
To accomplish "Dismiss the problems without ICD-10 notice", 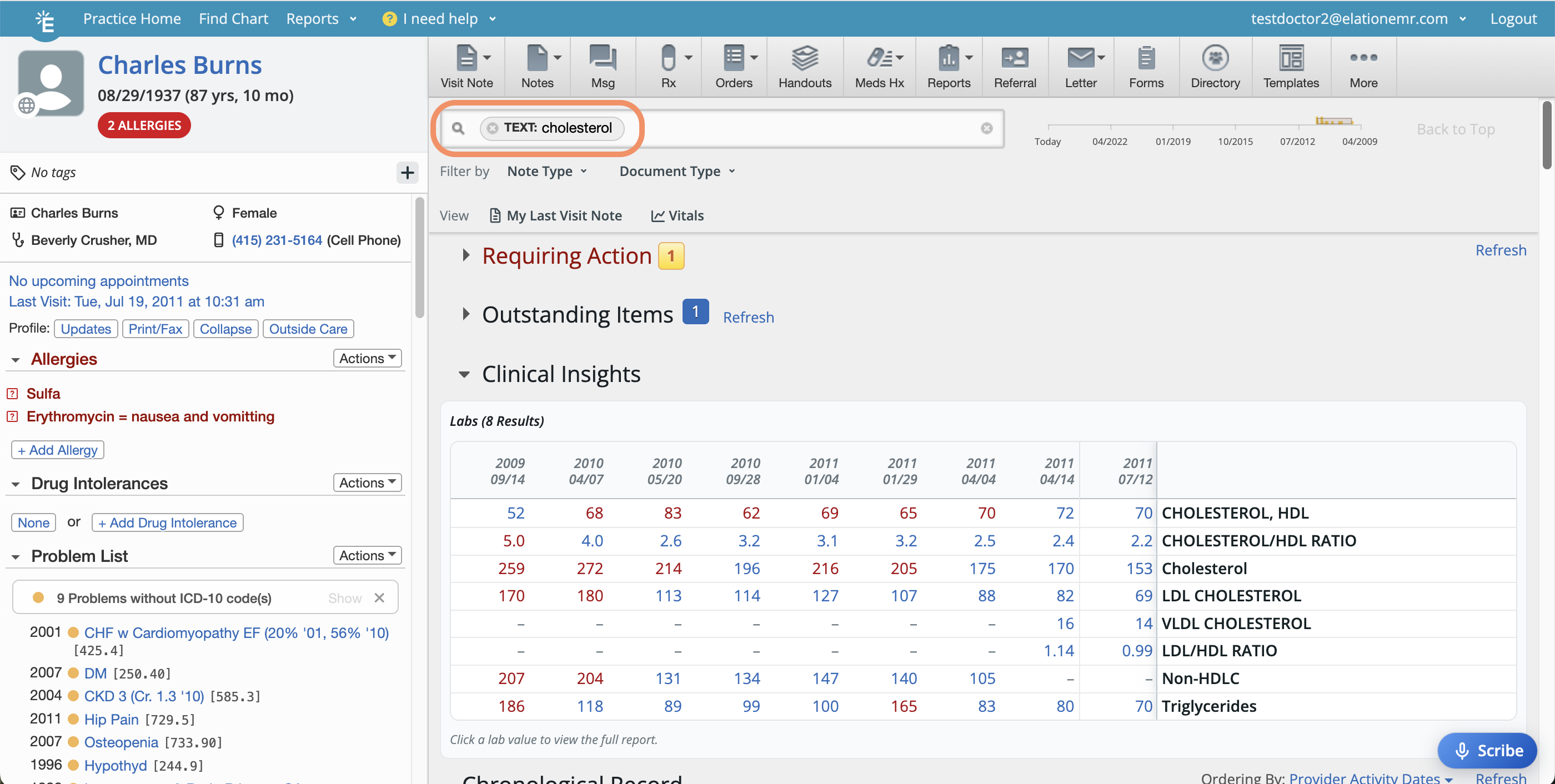I will tap(379, 597).
